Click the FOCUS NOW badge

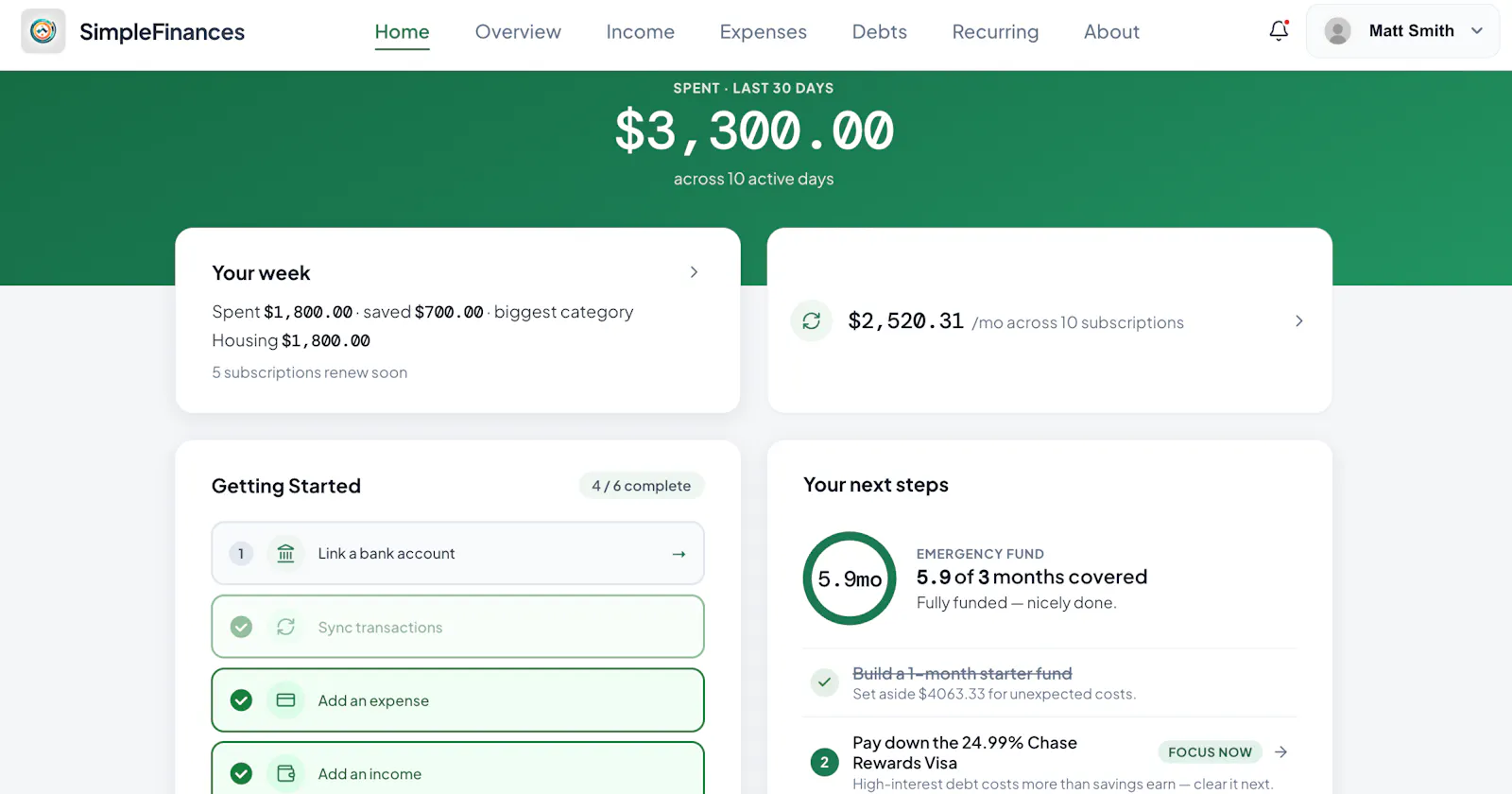[1210, 752]
